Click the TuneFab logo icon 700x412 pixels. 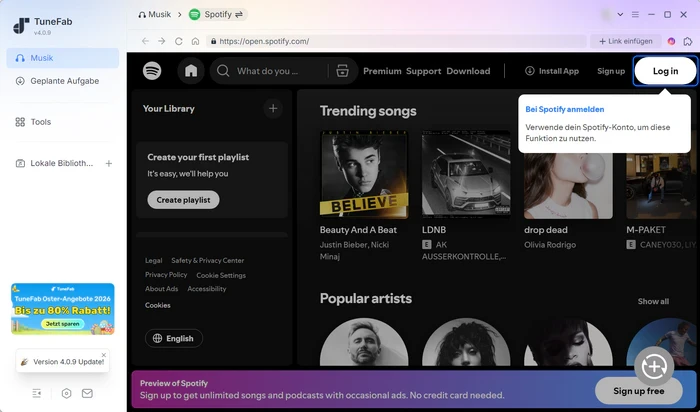click(x=21, y=25)
